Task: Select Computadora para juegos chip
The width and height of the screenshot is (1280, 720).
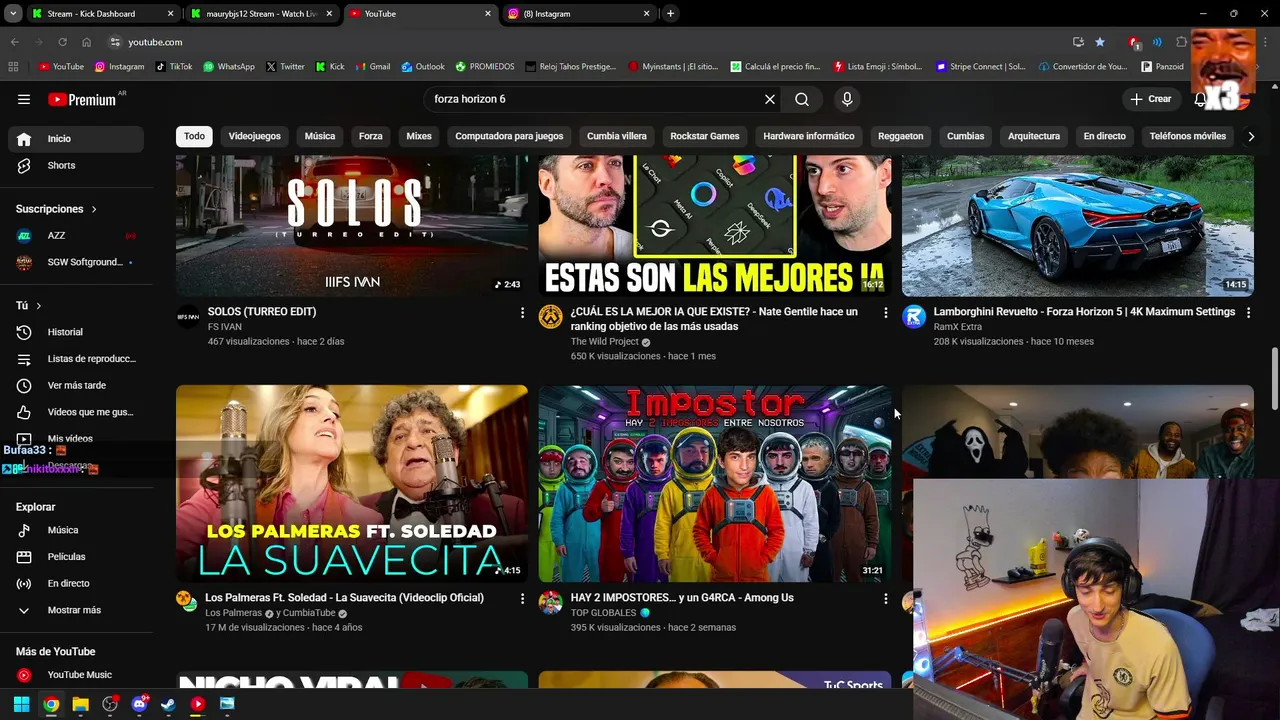Action: [509, 136]
